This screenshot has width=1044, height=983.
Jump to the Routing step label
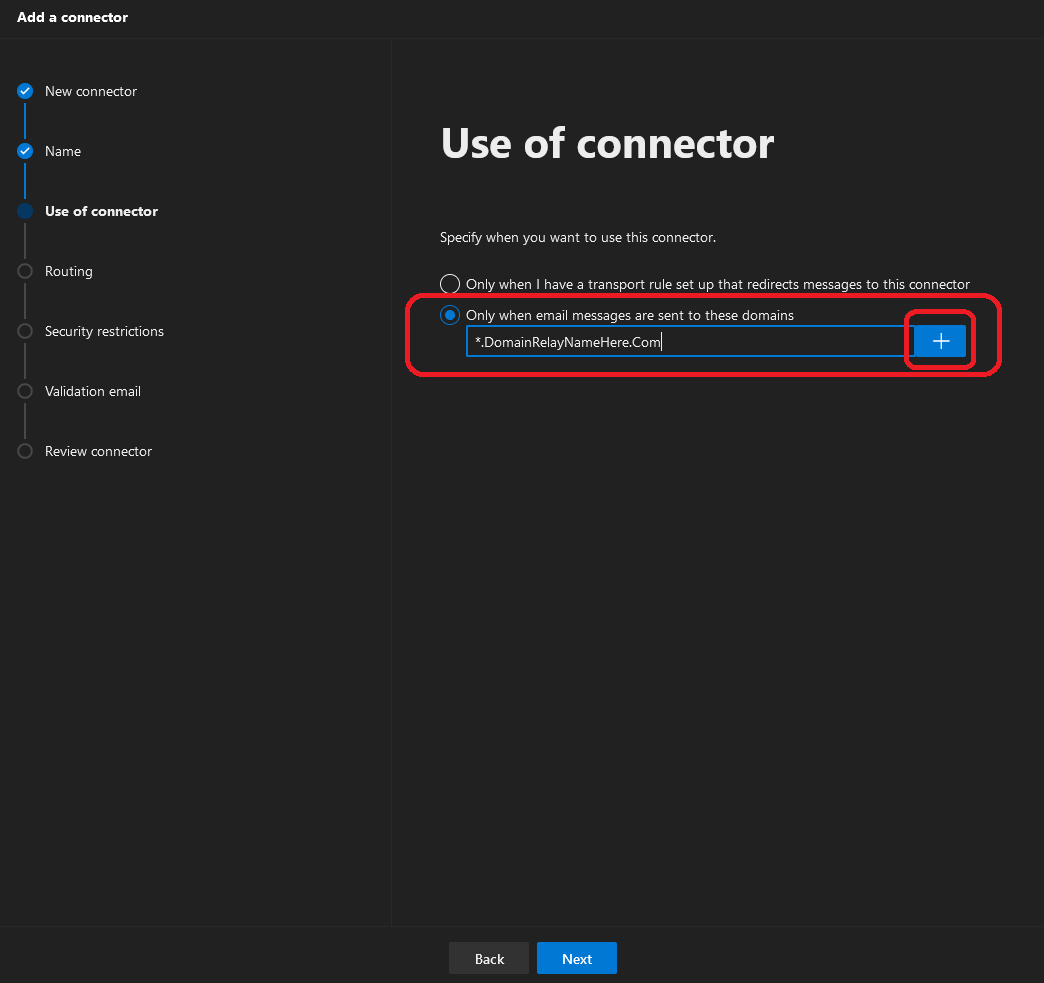click(69, 271)
